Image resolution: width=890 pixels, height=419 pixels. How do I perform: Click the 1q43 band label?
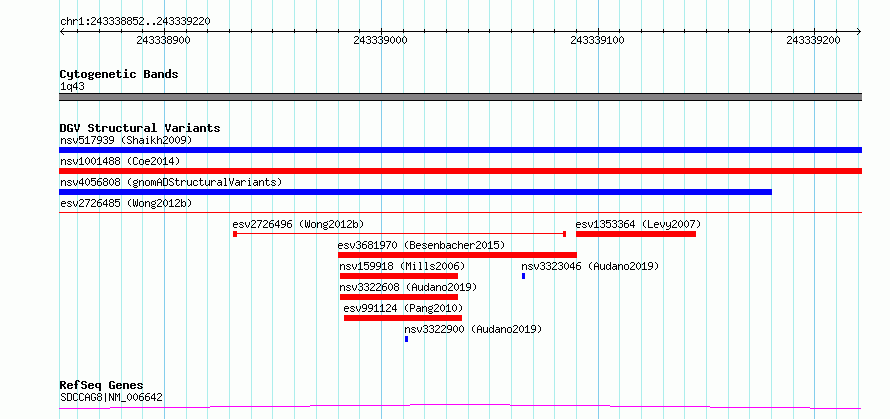click(x=73, y=87)
